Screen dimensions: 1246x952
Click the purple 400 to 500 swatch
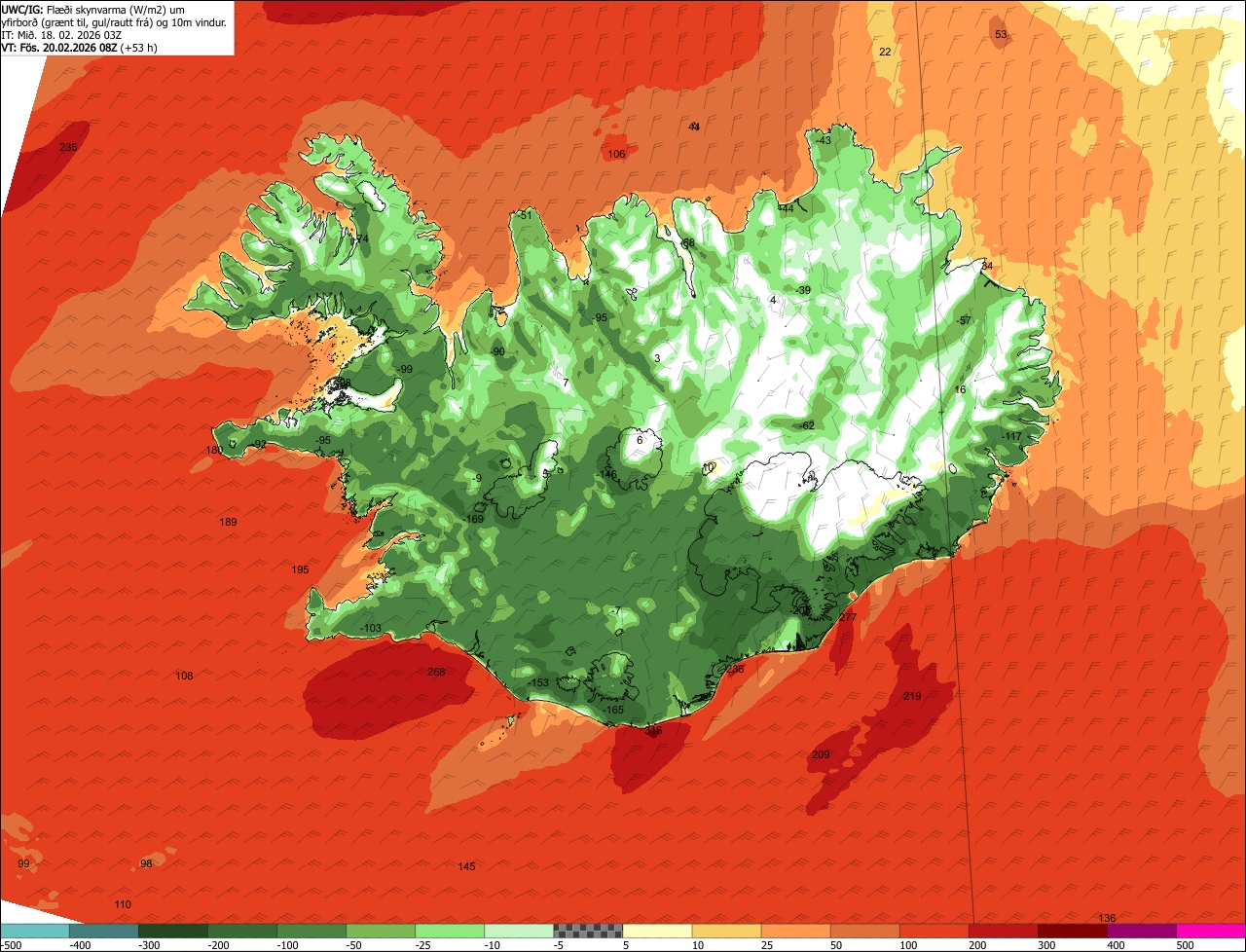coord(1141,931)
